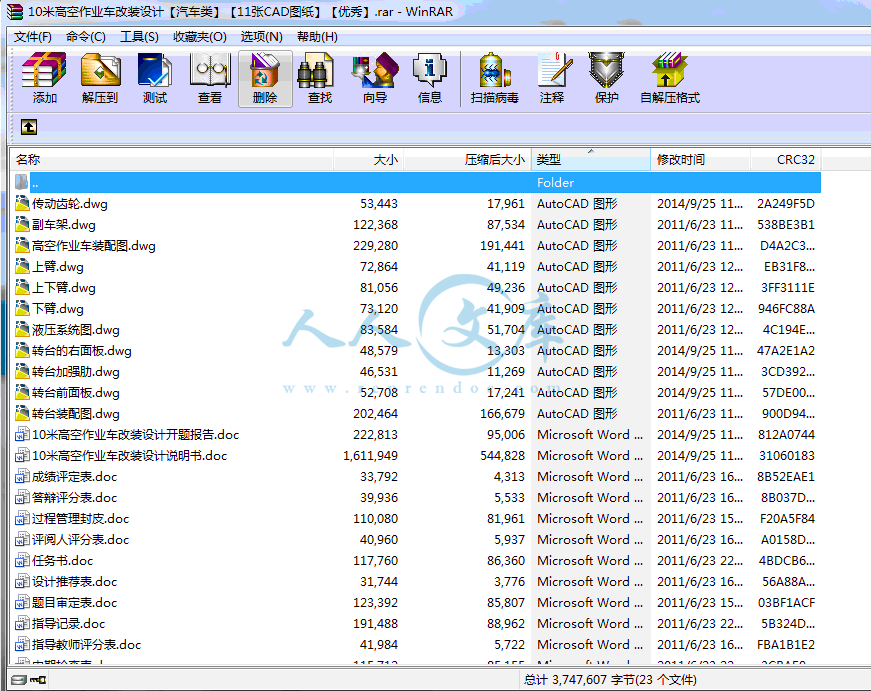Select file 过程管理封皮.doc
Image resolution: width=871 pixels, height=691 pixels.
[81, 518]
